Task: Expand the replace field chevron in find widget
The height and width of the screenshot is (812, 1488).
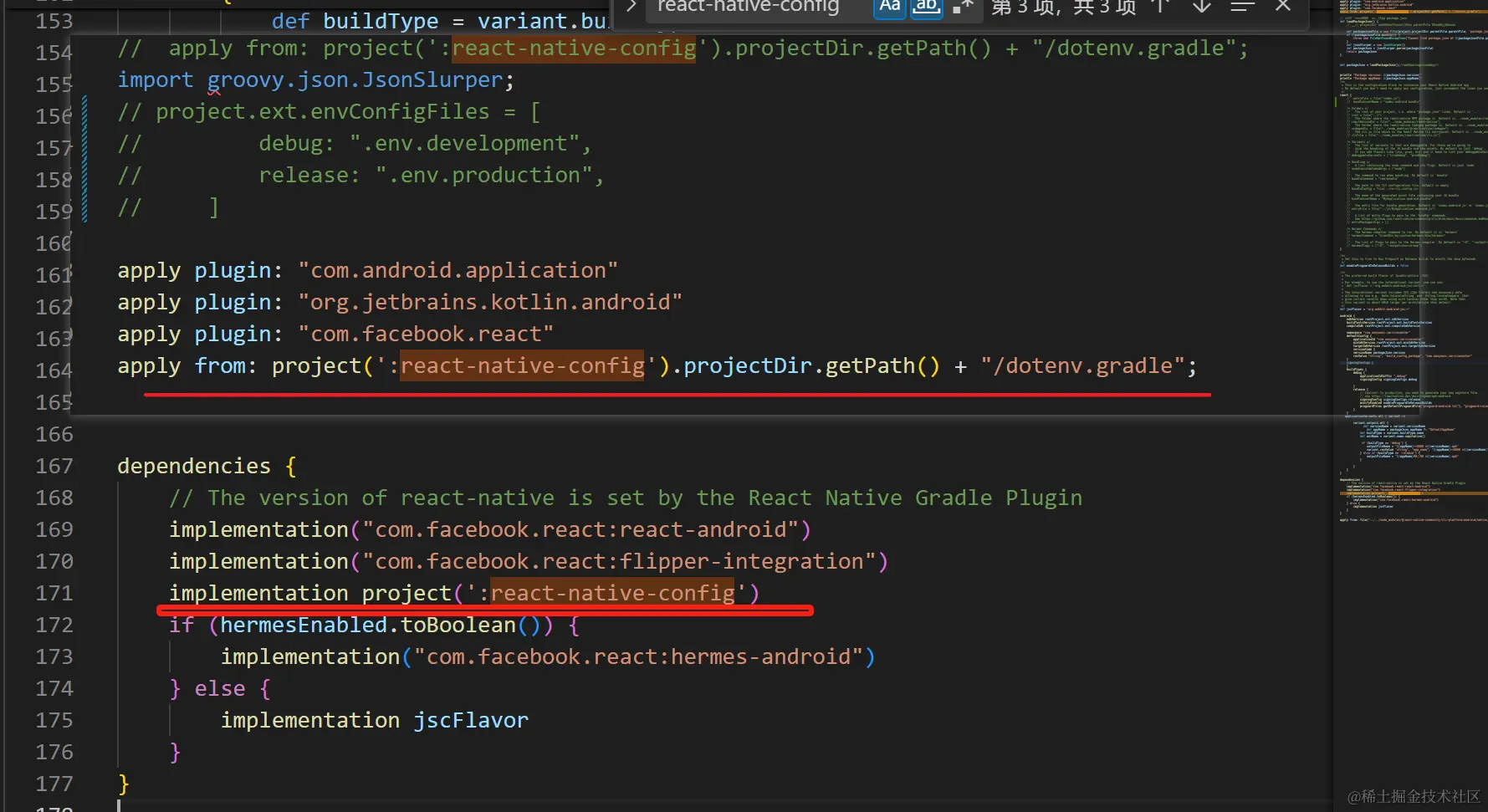Action: (x=632, y=7)
